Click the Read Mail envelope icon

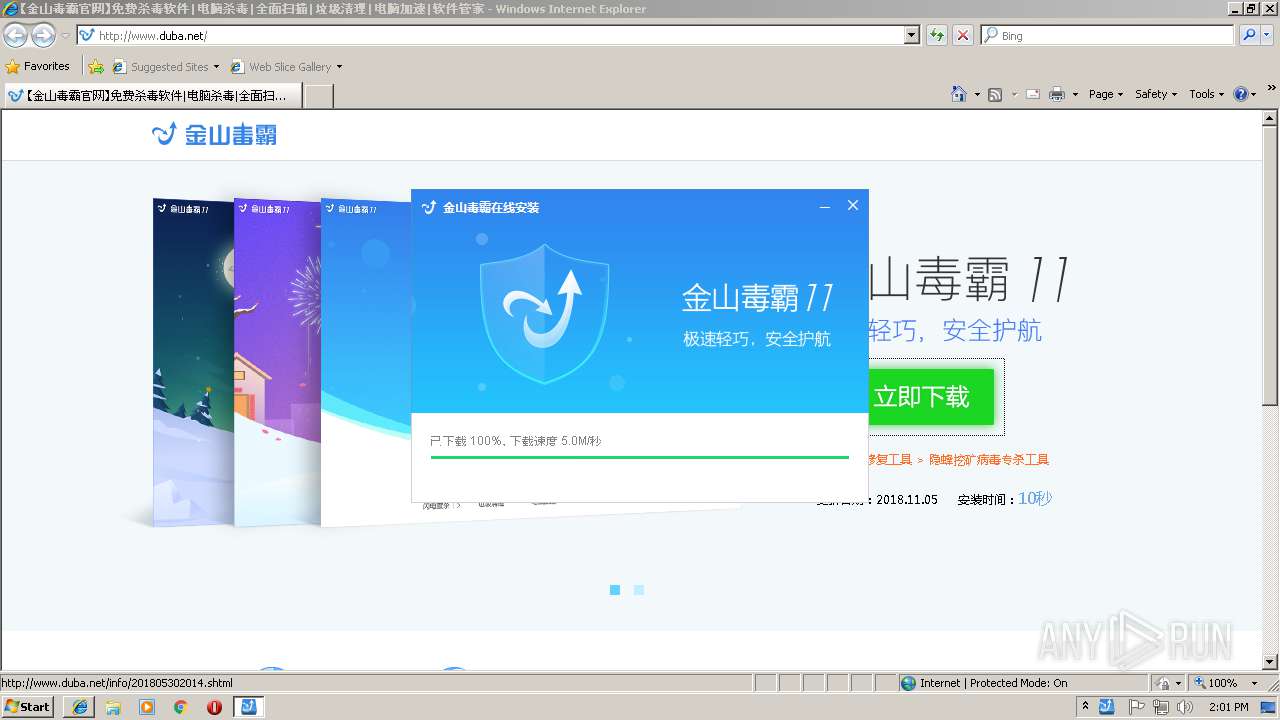[1032, 94]
